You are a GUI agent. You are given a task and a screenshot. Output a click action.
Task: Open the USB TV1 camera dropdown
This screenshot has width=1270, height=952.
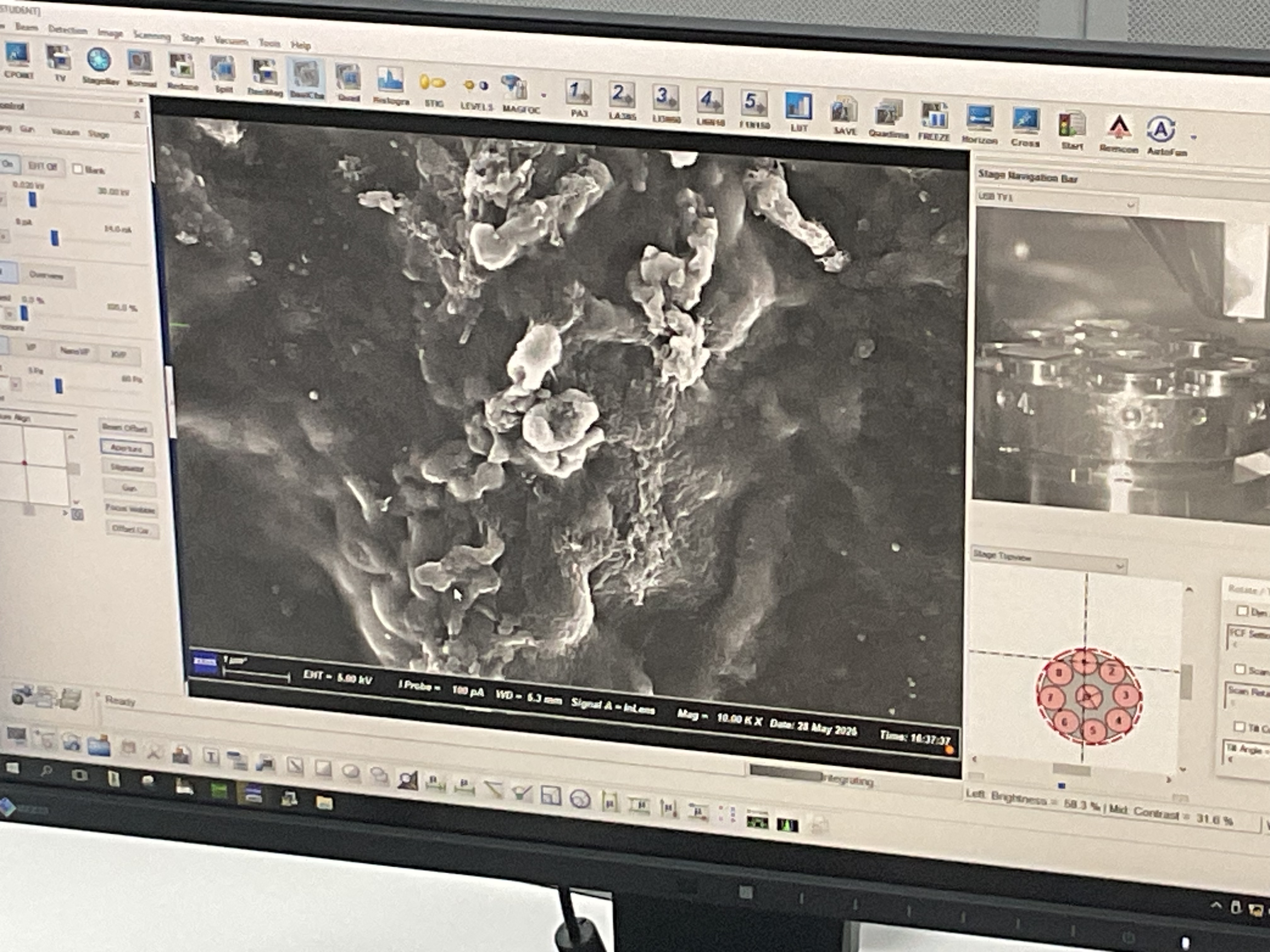pos(1130,205)
